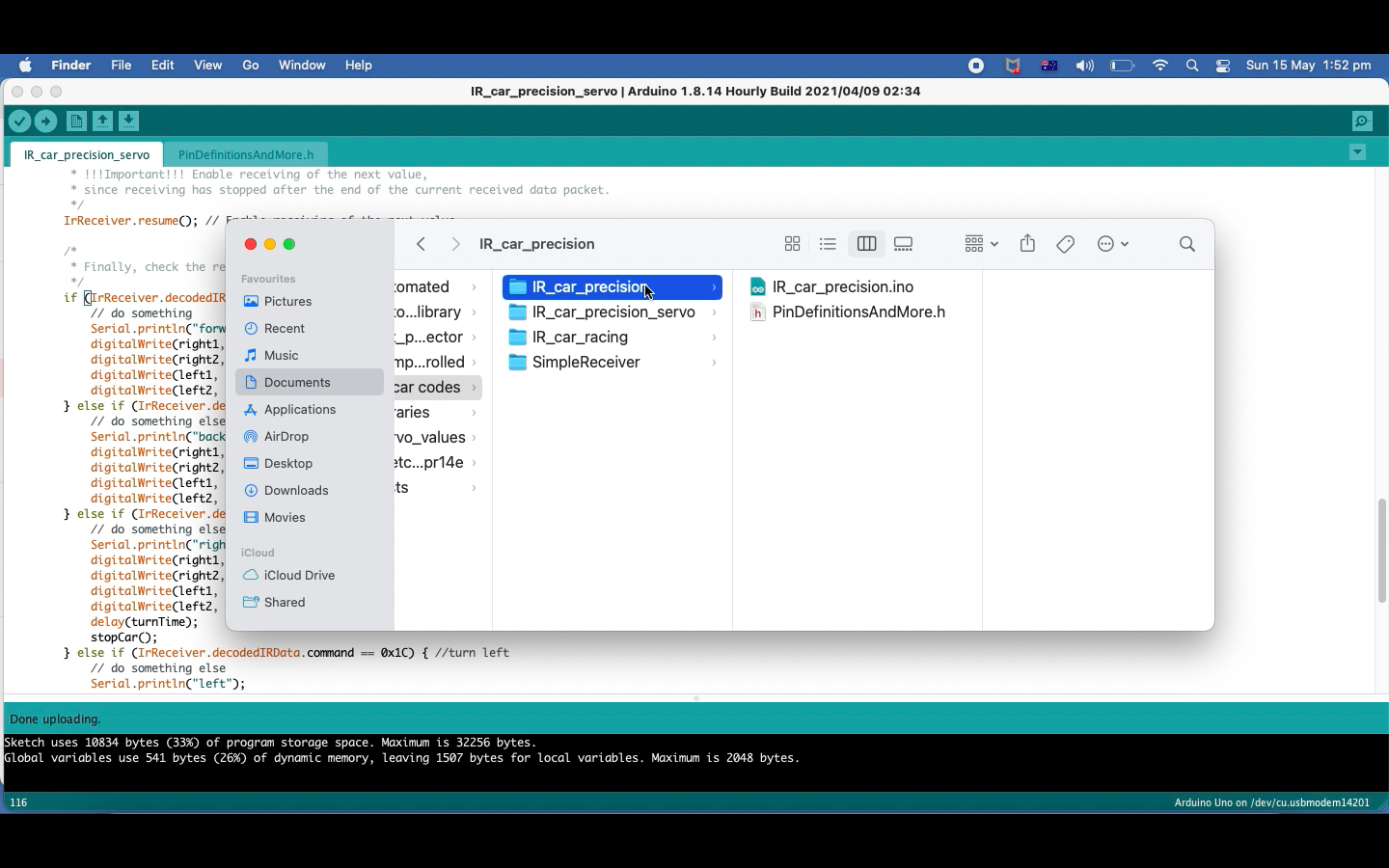Switch to PinDefinitionsAndMore.h tab
Image resolution: width=1389 pixels, height=868 pixels.
246,154
